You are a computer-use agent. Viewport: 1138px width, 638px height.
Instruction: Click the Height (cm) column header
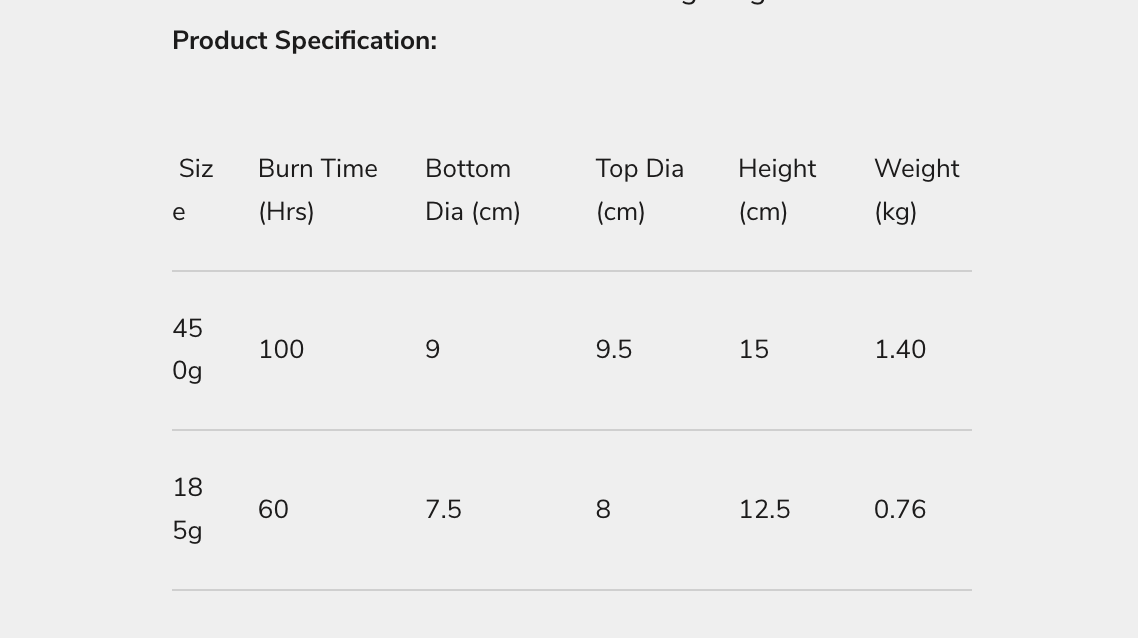(777, 189)
